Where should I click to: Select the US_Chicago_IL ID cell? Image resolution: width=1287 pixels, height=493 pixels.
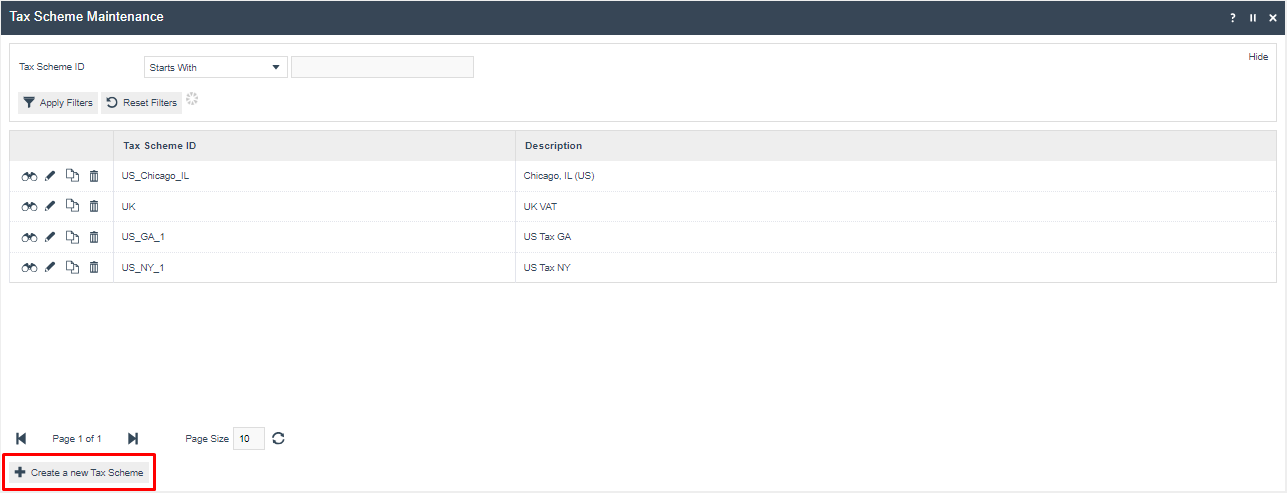[314, 176]
